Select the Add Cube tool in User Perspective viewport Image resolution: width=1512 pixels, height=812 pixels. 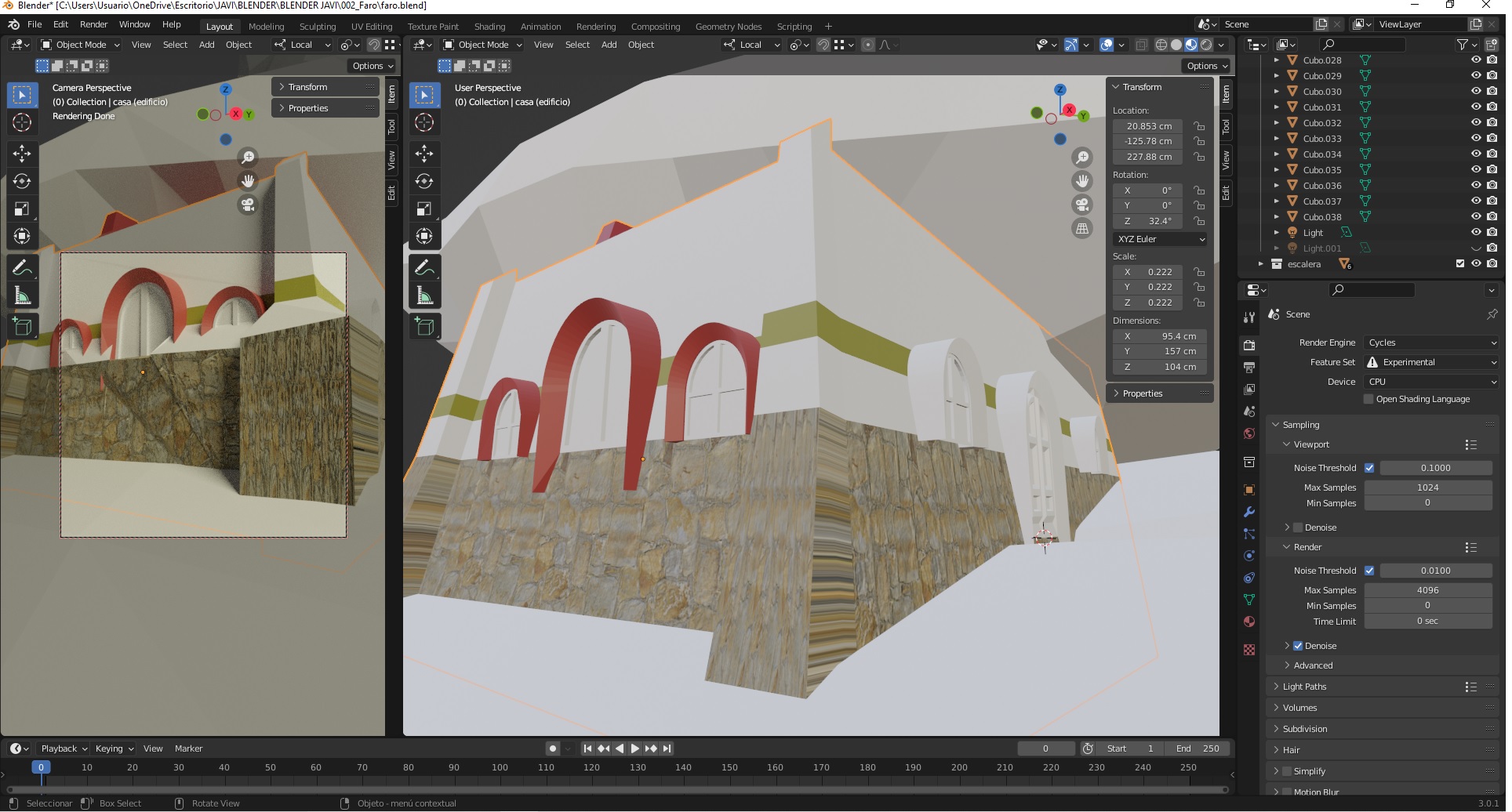[424, 326]
